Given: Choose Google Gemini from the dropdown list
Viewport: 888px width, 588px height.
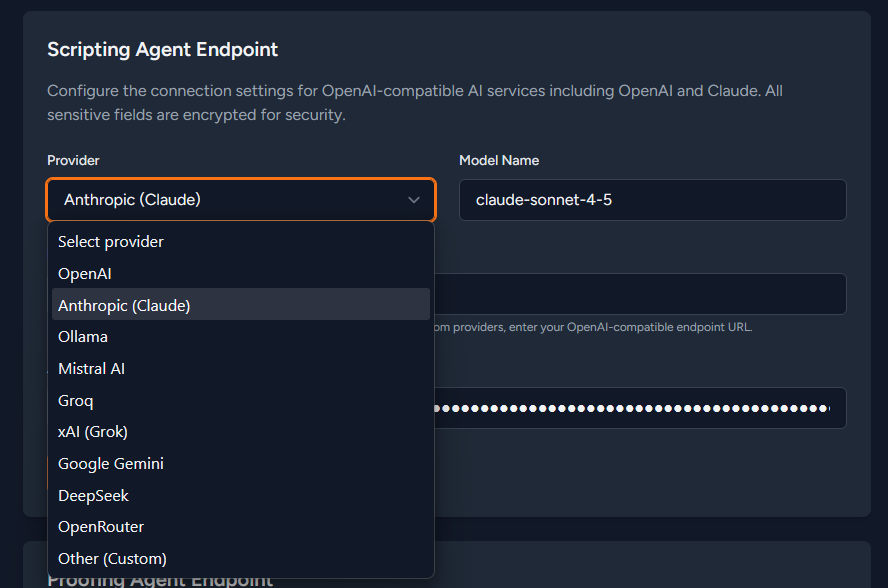Looking at the screenshot, I should pyautogui.click(x=111, y=464).
